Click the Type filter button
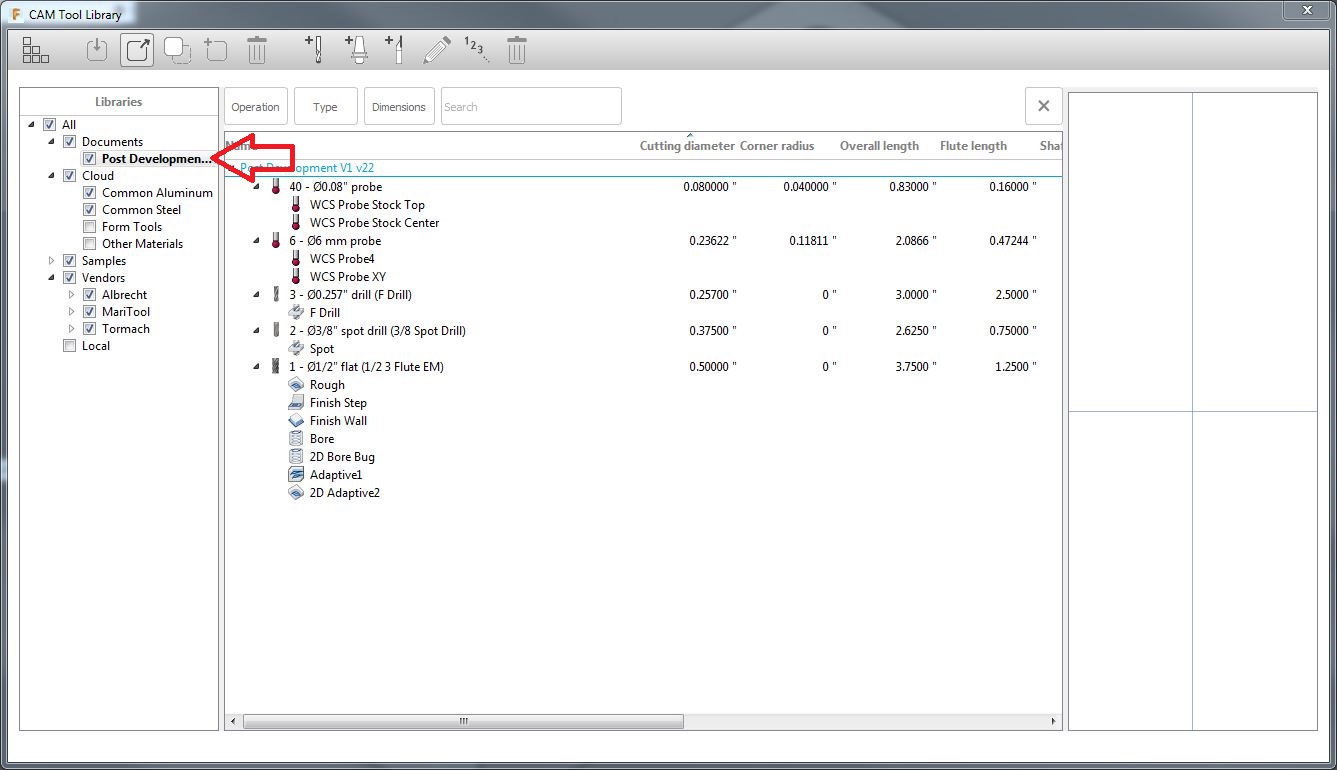 (325, 106)
